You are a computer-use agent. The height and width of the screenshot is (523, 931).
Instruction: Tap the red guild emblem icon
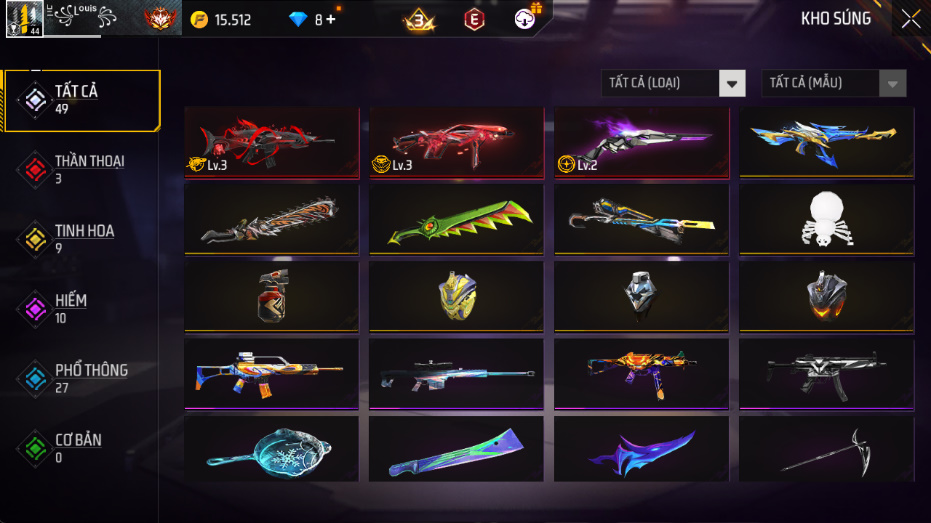point(160,19)
